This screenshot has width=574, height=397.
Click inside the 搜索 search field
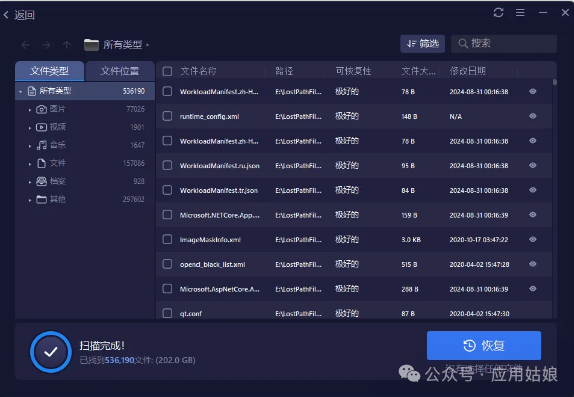pos(504,44)
